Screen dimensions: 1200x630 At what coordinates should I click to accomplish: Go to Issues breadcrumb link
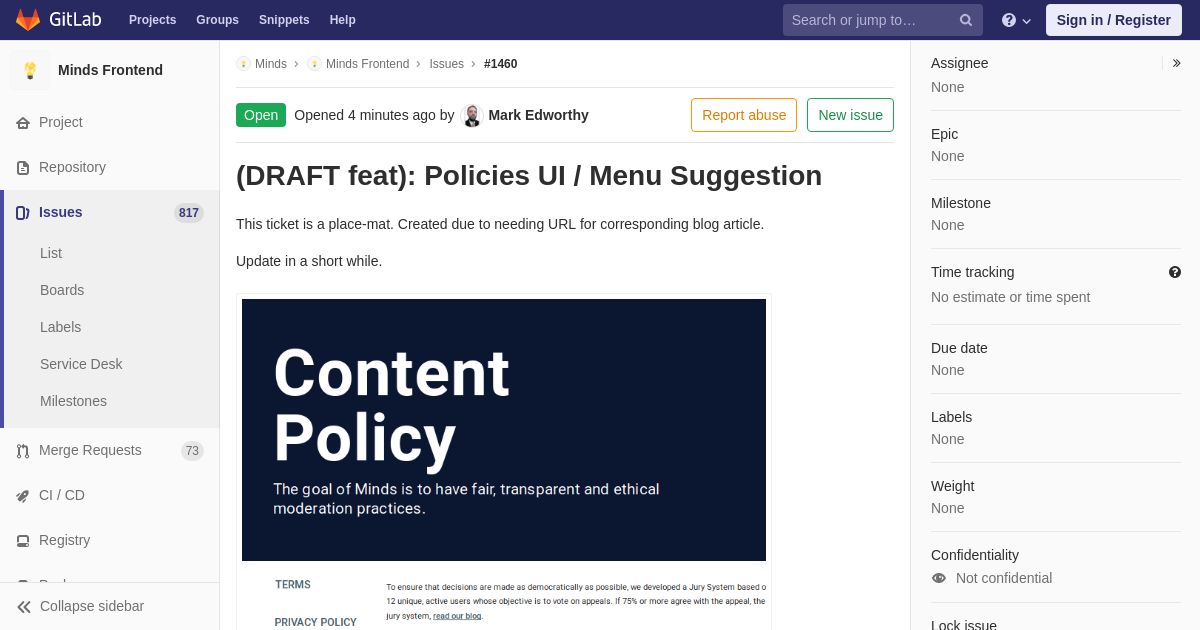click(x=446, y=64)
